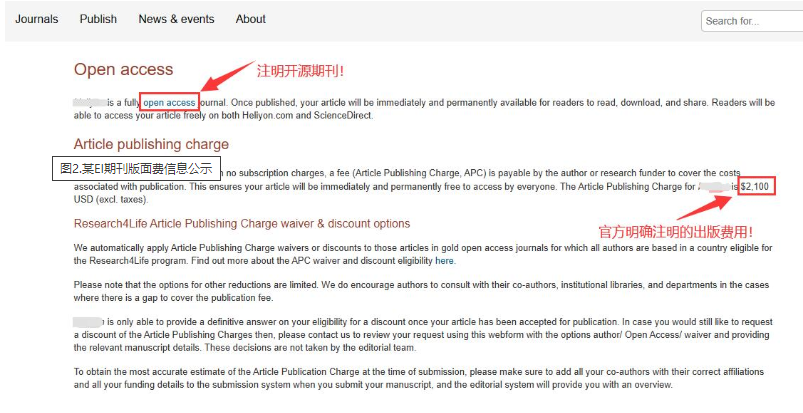Select the boxed $2,100 charge amount
803x413 pixels.
pos(756,186)
